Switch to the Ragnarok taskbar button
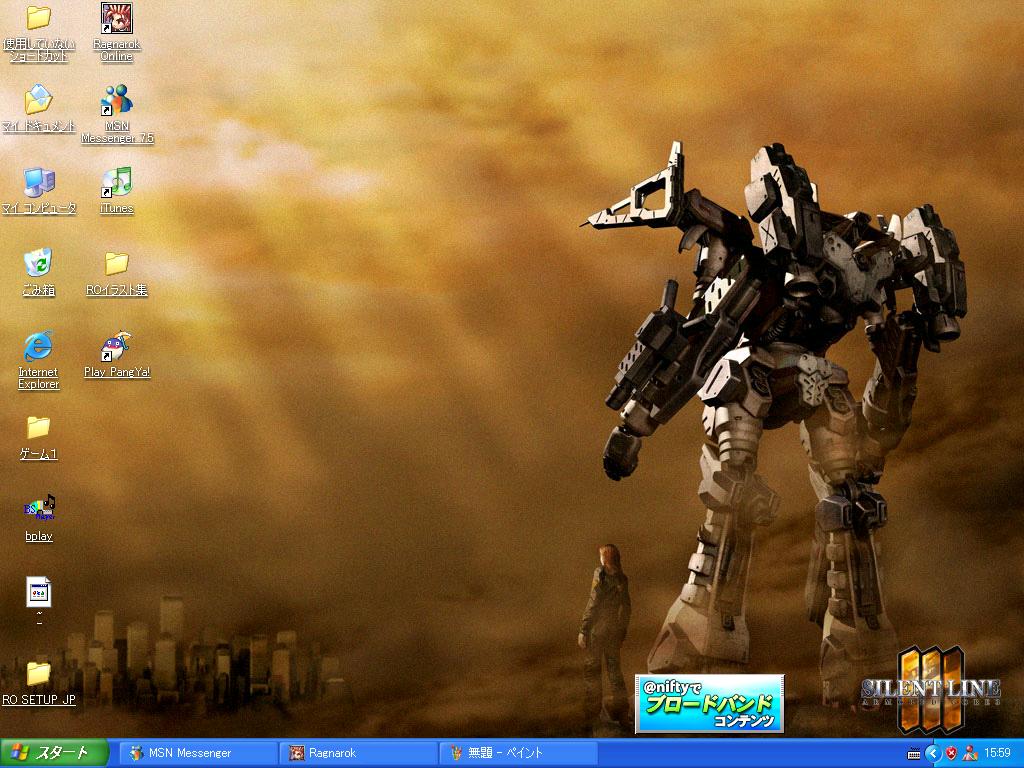The image size is (1024, 768). tap(359, 753)
